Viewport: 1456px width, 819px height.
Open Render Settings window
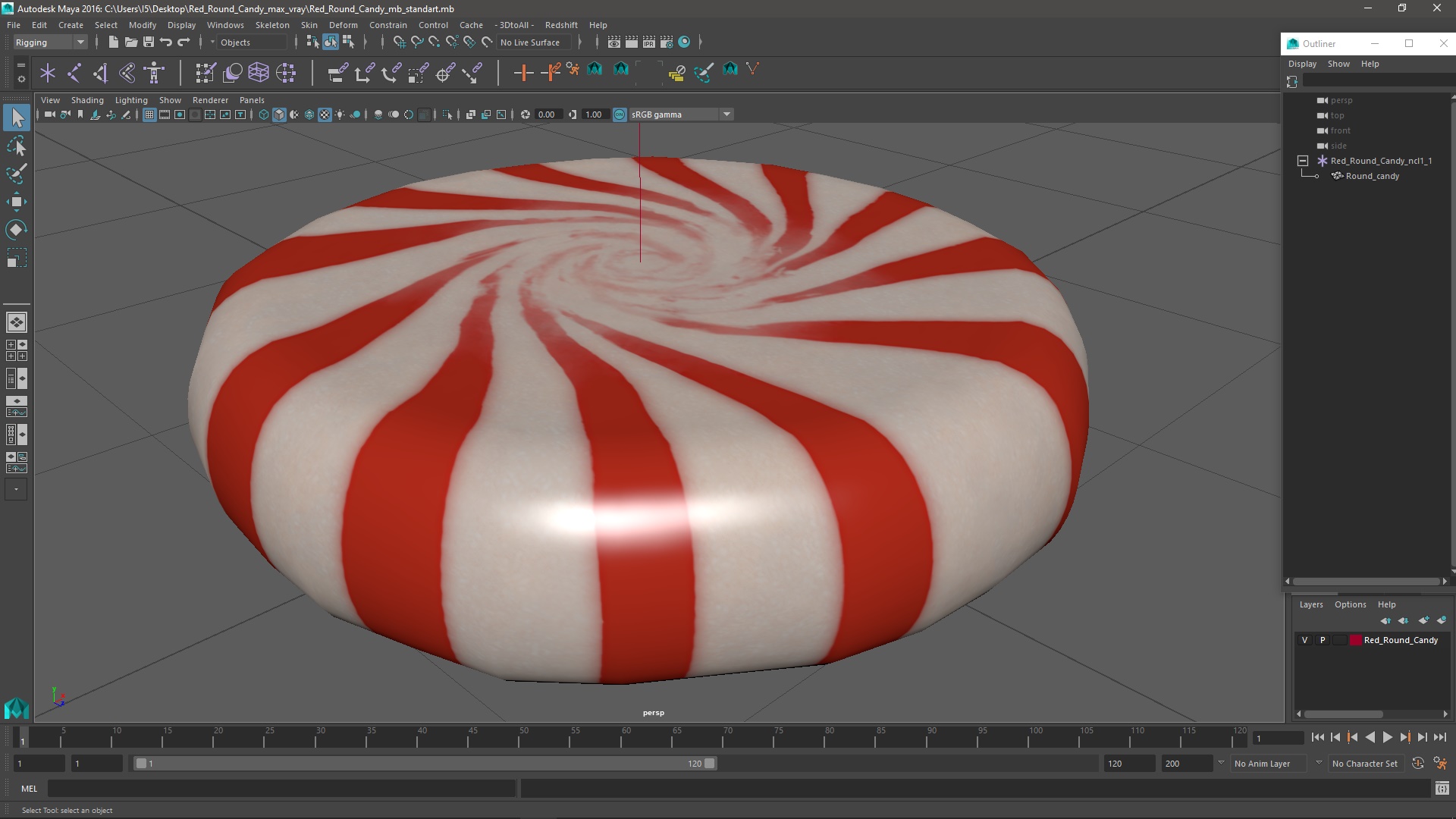667,42
